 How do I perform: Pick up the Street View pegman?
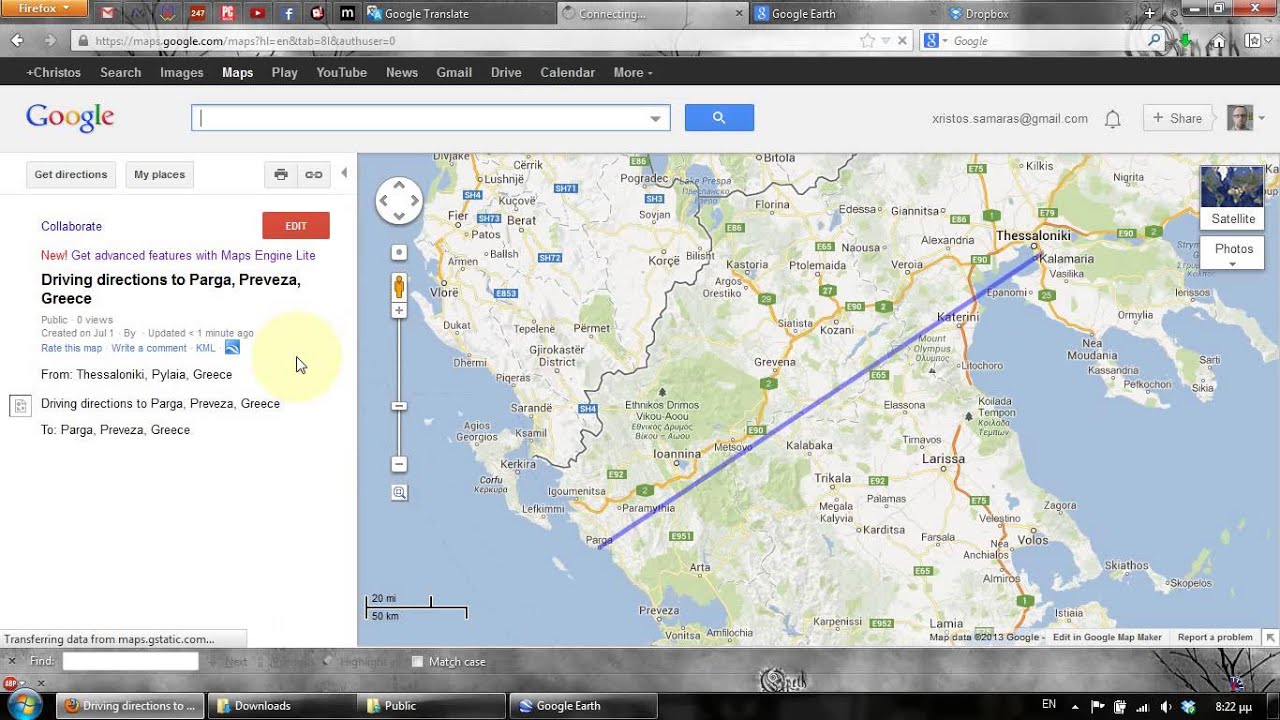399,287
